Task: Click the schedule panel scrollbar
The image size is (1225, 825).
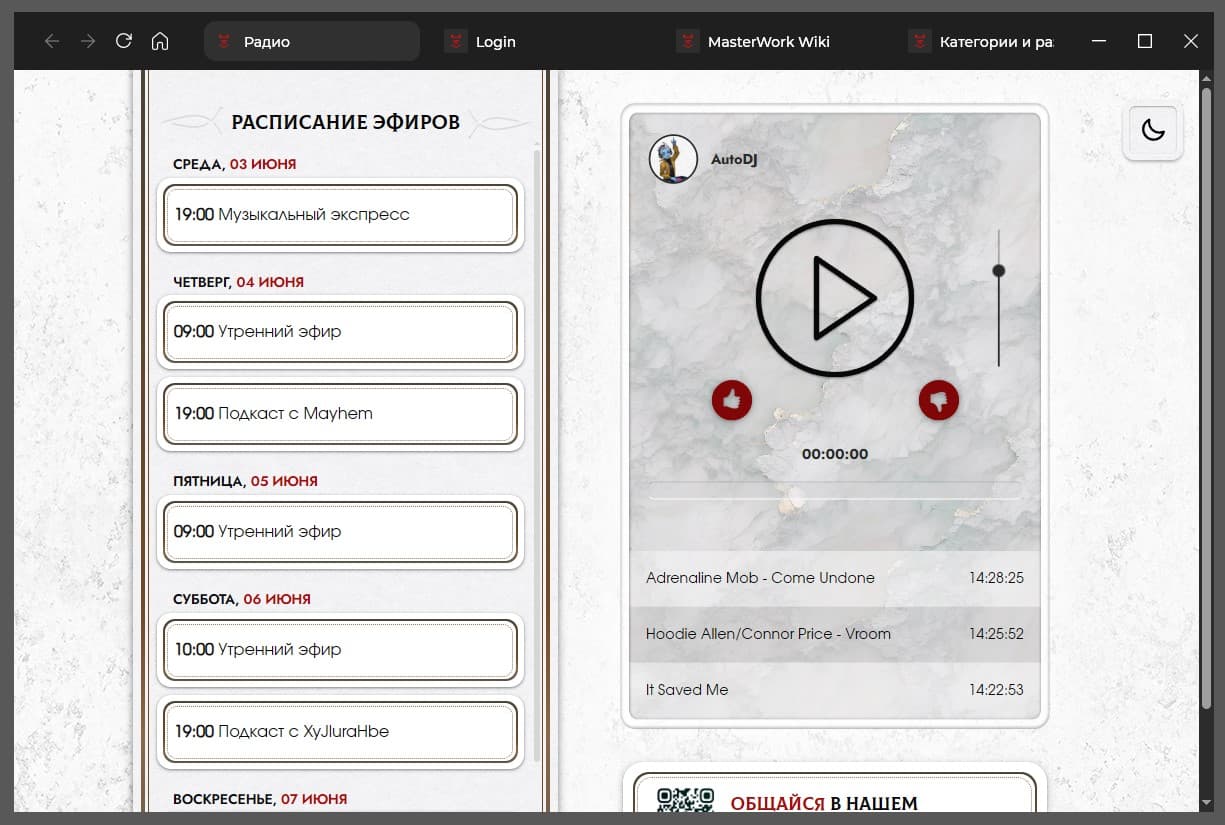Action: tap(537, 455)
